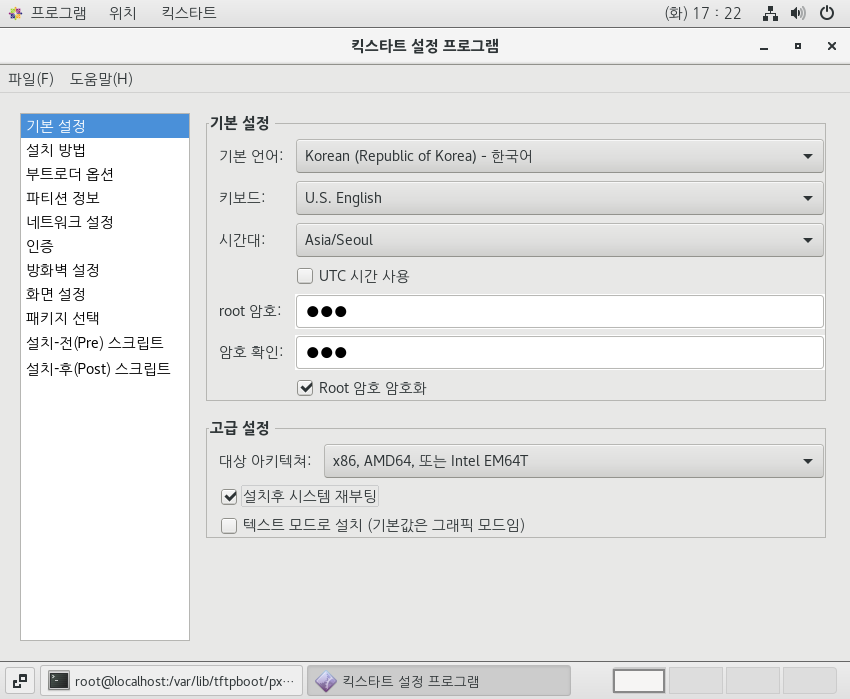Click the network status icon in top panel
Screen dimensions: 850x699
tap(770, 13)
